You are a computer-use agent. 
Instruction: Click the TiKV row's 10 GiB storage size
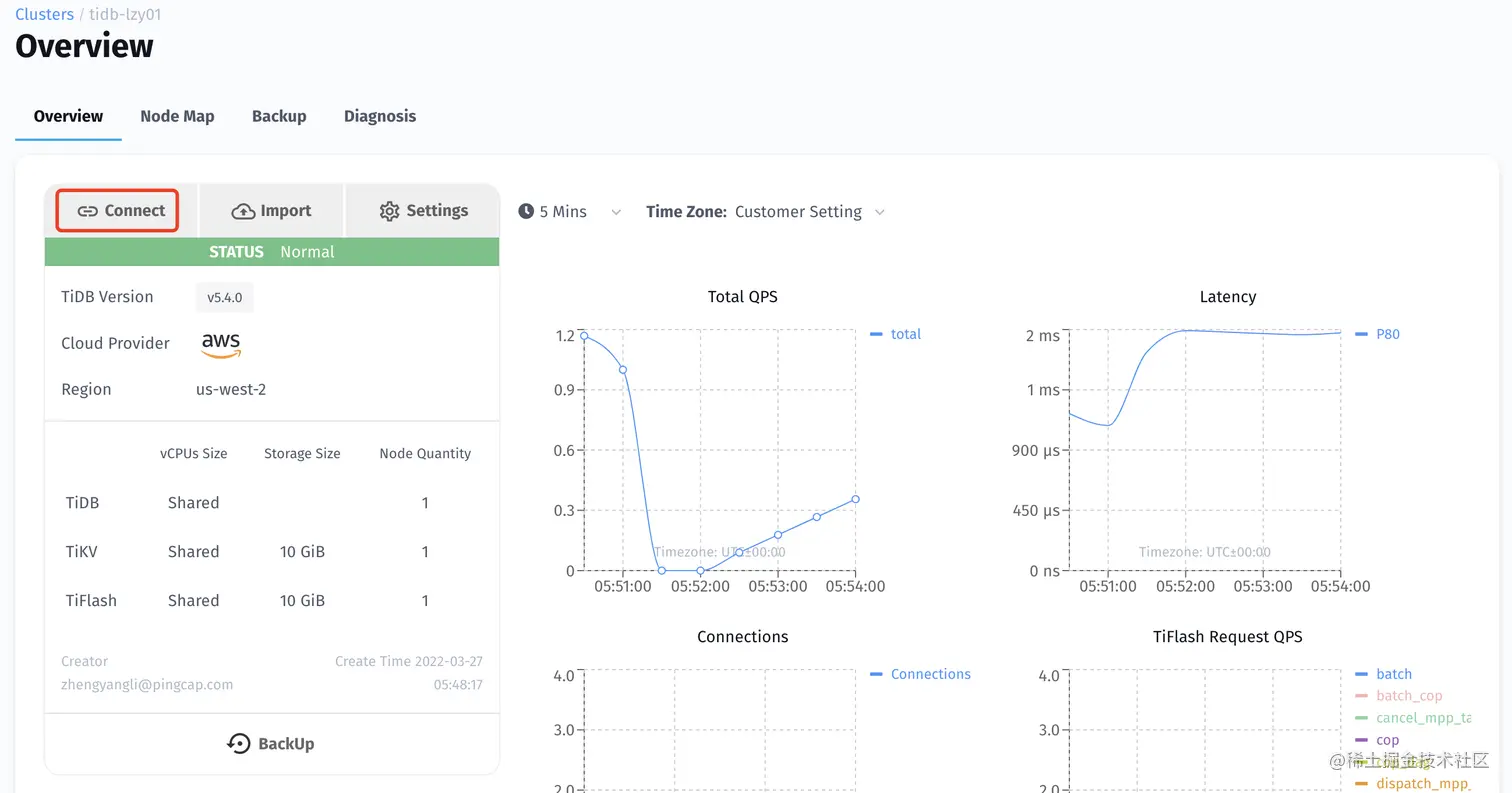click(303, 552)
